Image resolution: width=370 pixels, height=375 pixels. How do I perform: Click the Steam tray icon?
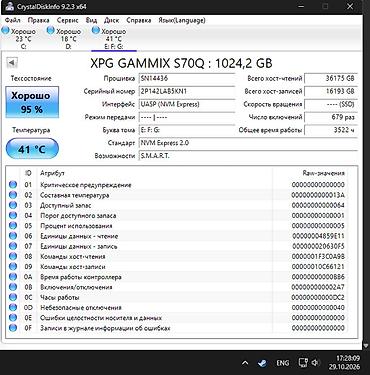pyautogui.click(x=263, y=363)
